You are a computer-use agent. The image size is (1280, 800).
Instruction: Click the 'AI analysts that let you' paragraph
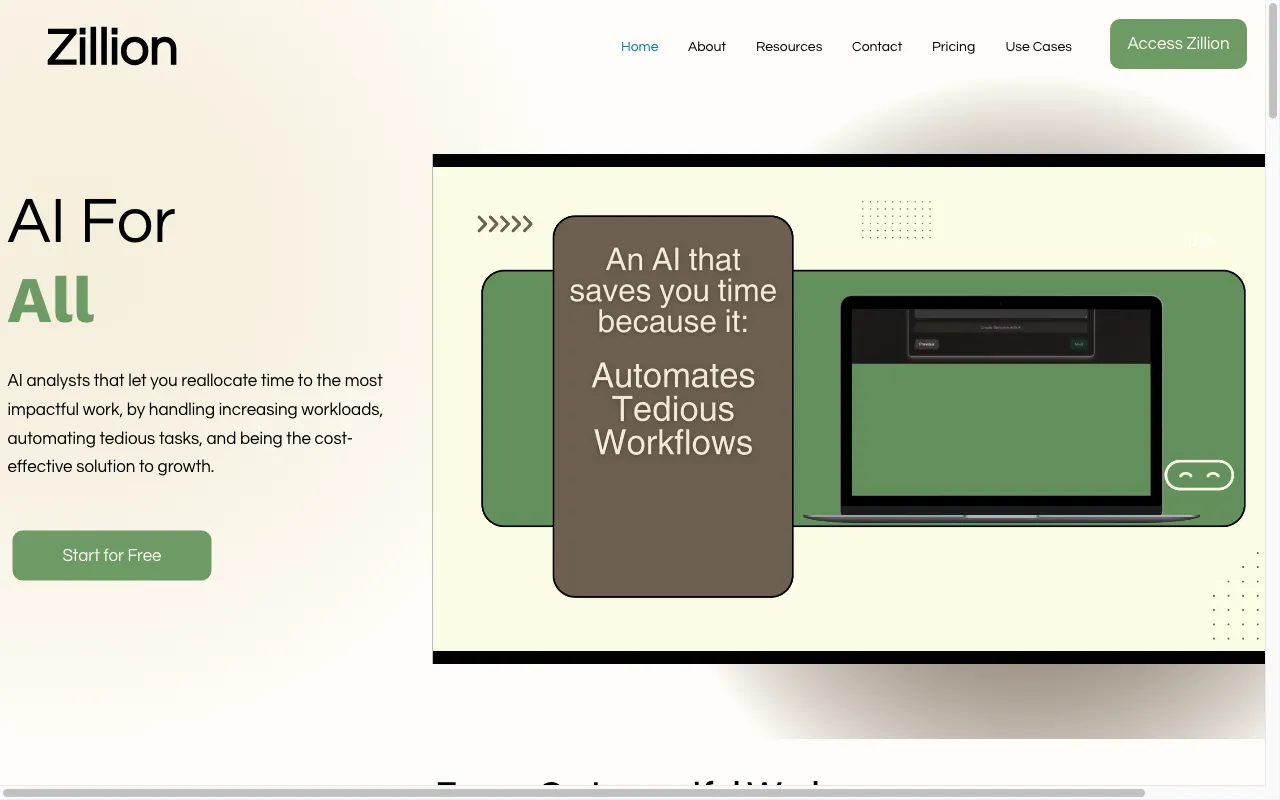point(196,423)
